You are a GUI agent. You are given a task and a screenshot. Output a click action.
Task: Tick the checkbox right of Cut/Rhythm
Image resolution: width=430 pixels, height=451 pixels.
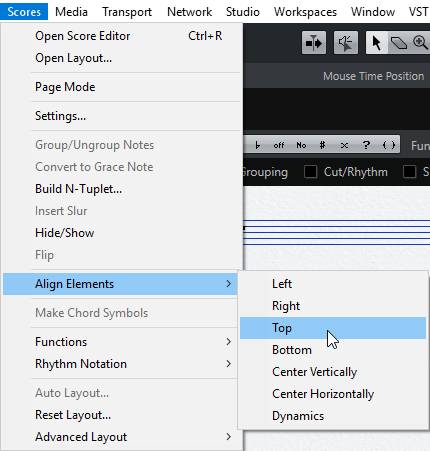(409, 172)
